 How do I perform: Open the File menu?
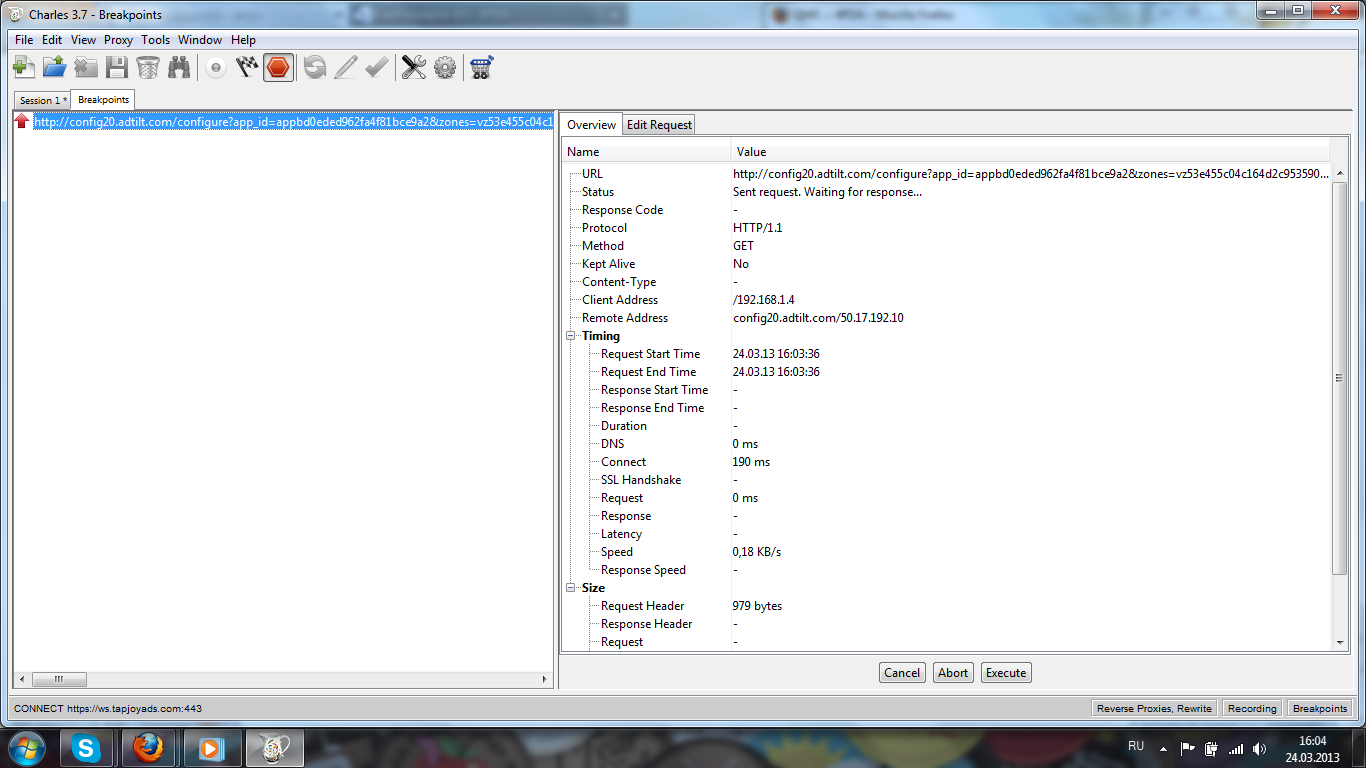pyautogui.click(x=24, y=40)
